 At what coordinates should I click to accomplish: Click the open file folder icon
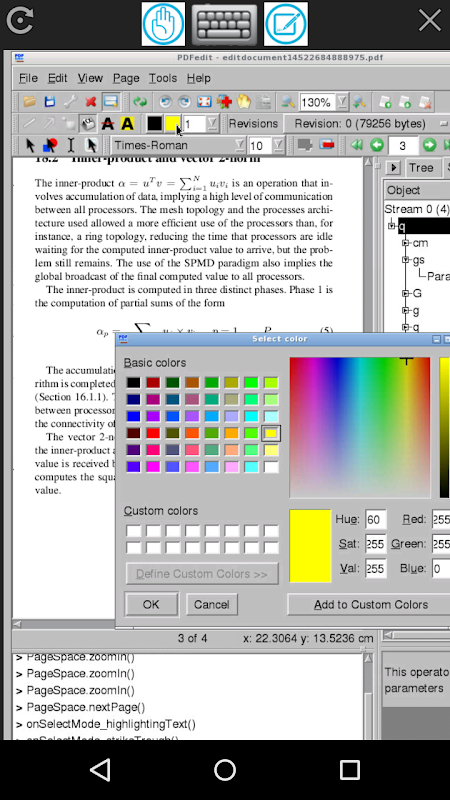29,102
